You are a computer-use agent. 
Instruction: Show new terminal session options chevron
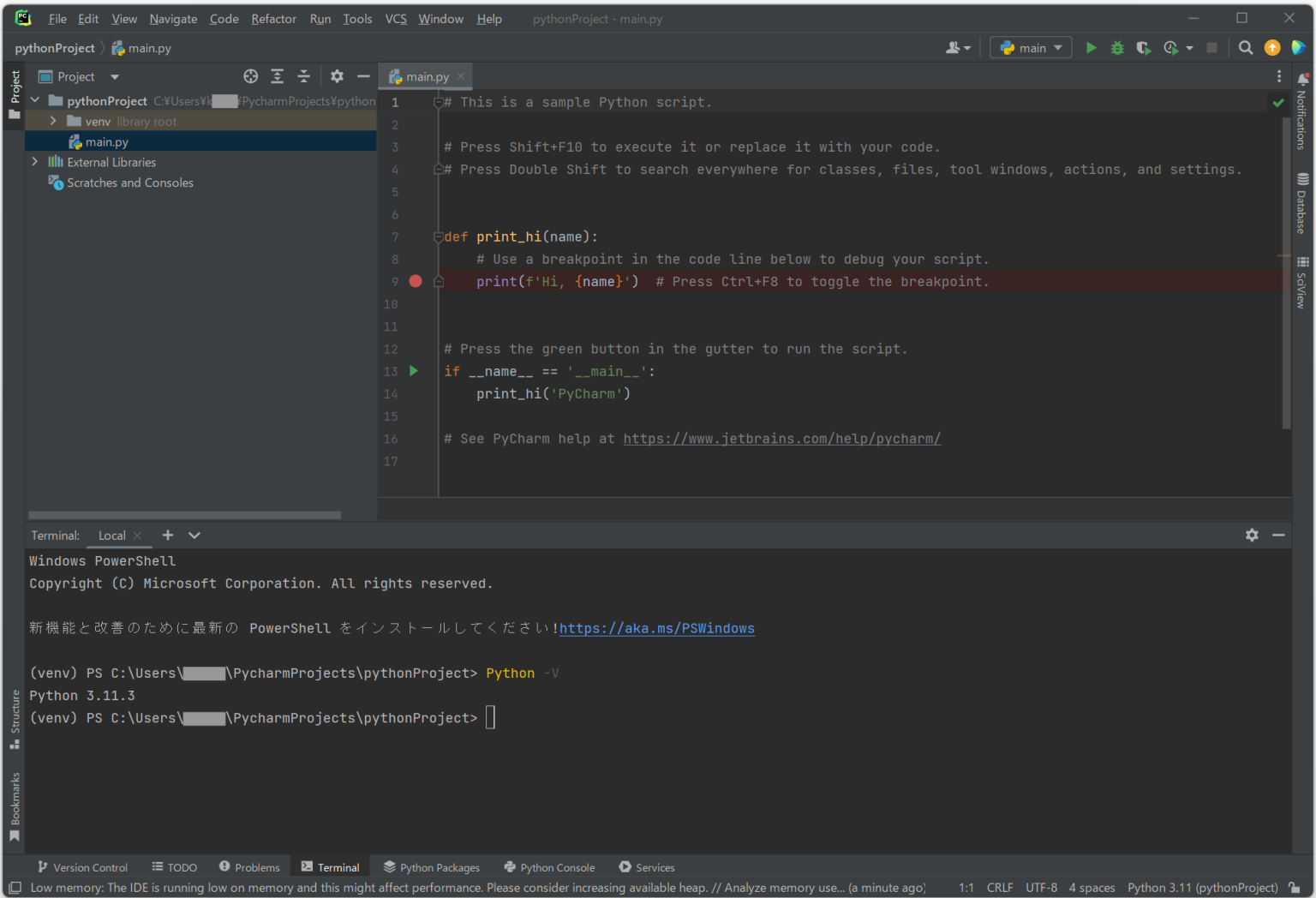click(x=194, y=535)
